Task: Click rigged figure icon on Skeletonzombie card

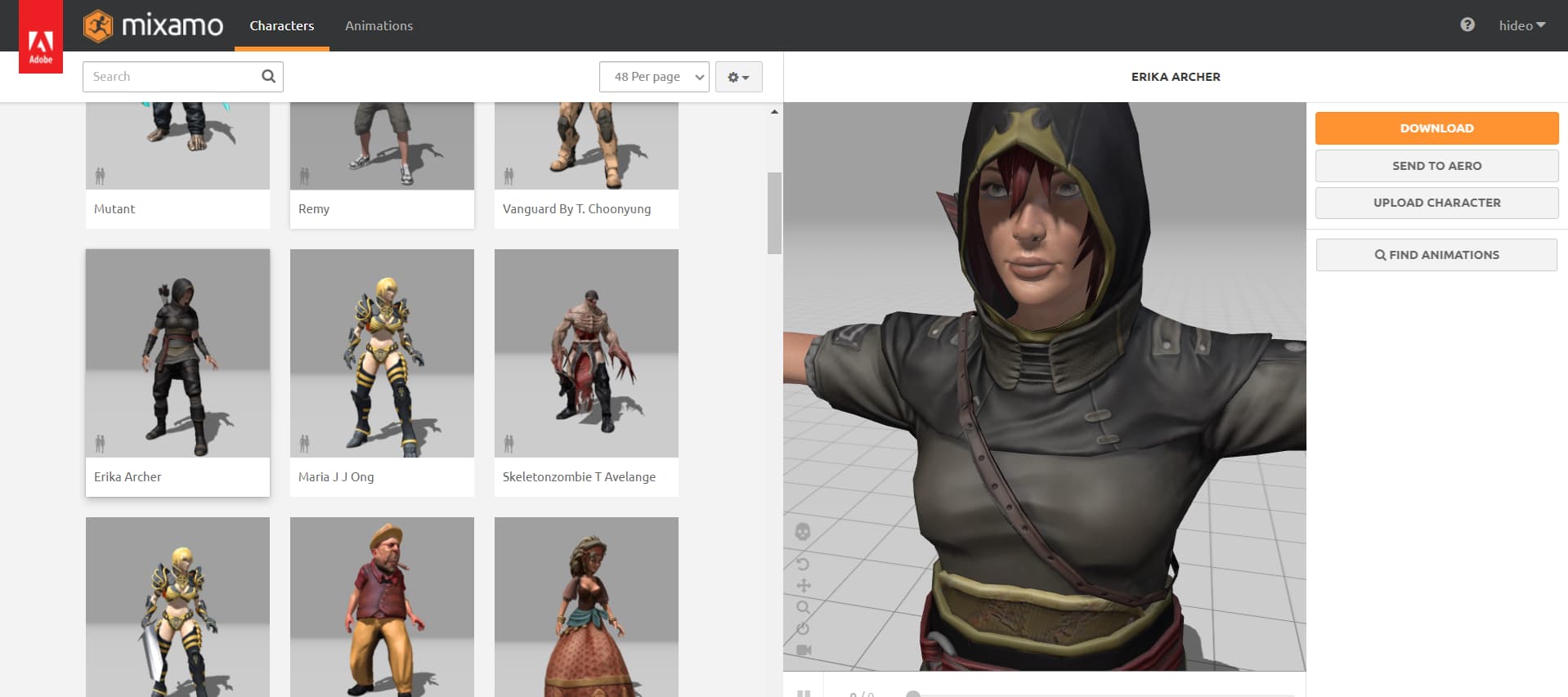Action: pos(508,444)
